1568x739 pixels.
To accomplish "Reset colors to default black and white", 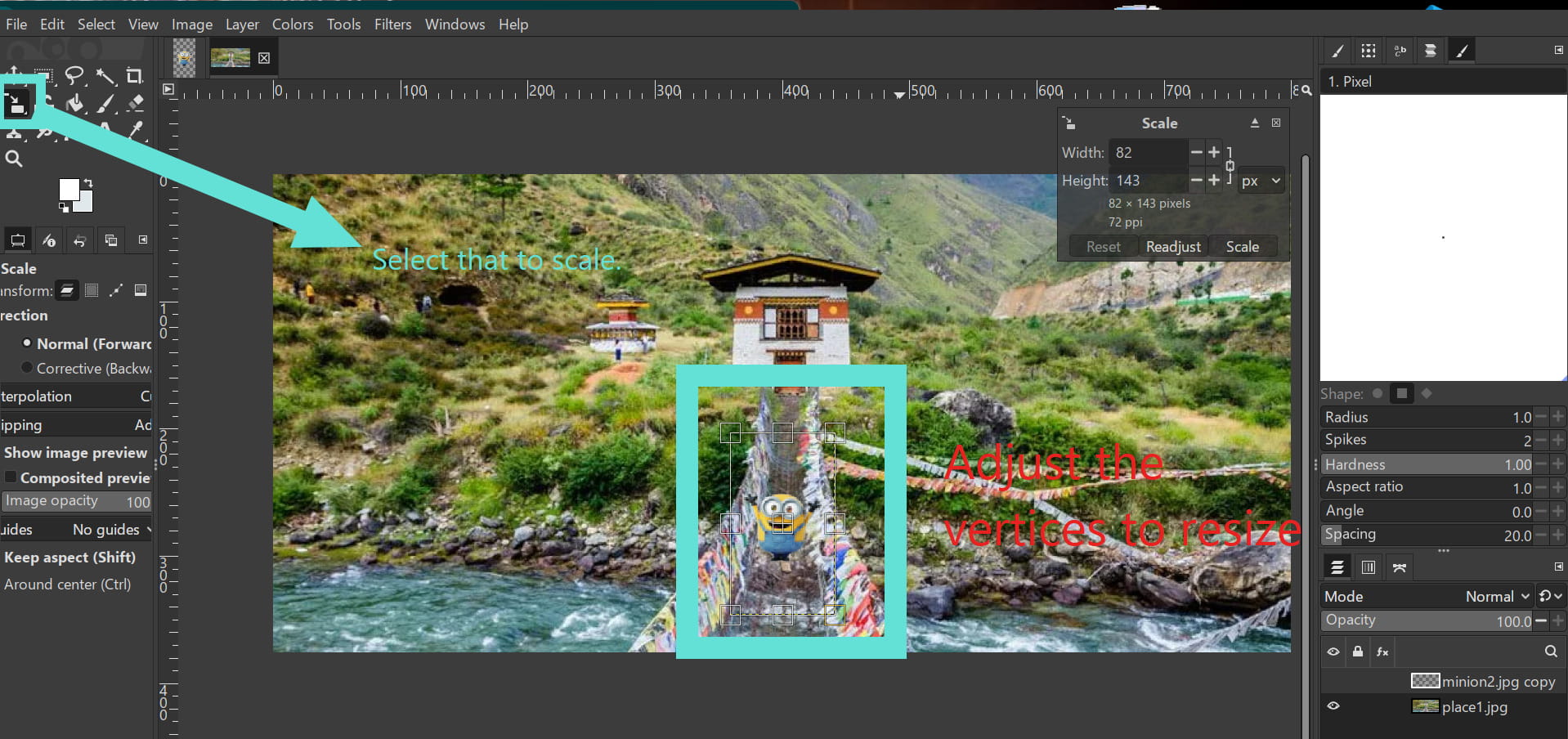I will 64,208.
